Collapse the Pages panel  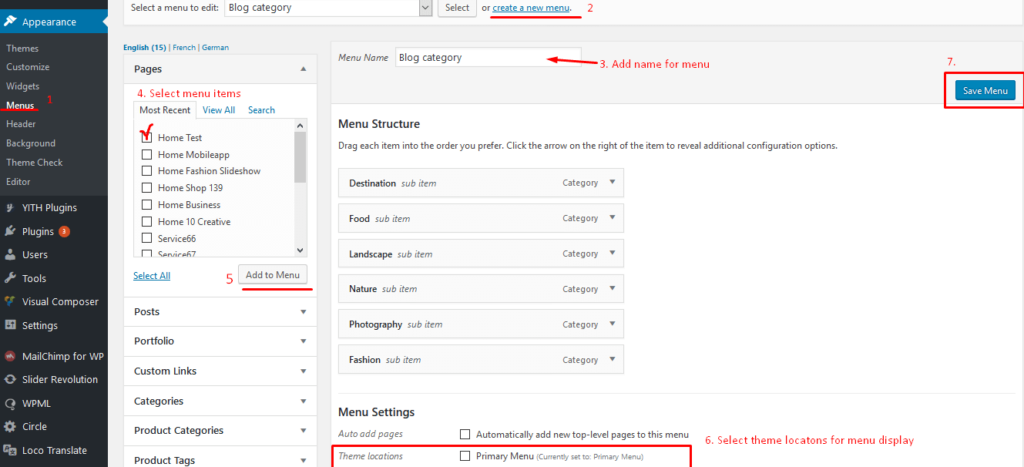pos(303,69)
